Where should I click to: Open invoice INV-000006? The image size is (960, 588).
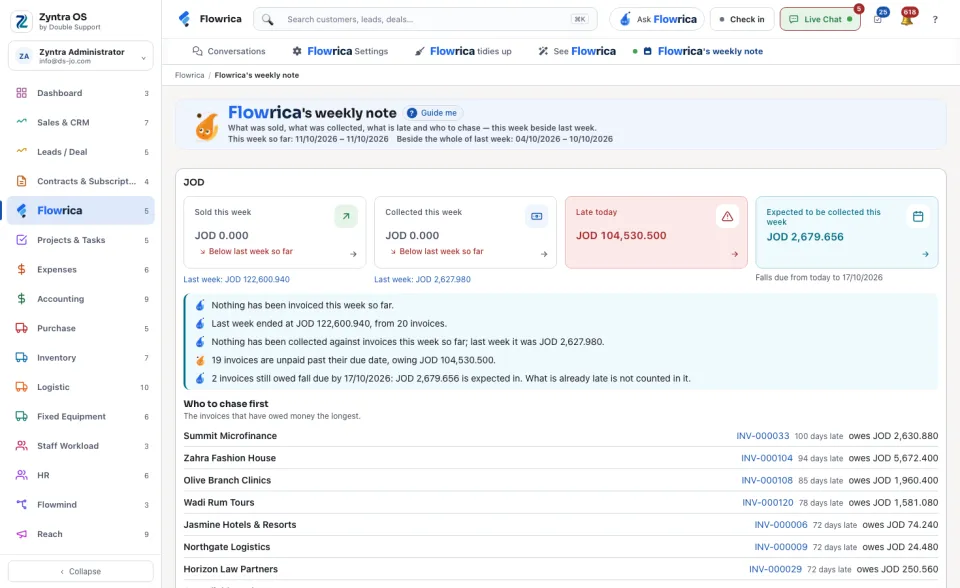click(781, 525)
